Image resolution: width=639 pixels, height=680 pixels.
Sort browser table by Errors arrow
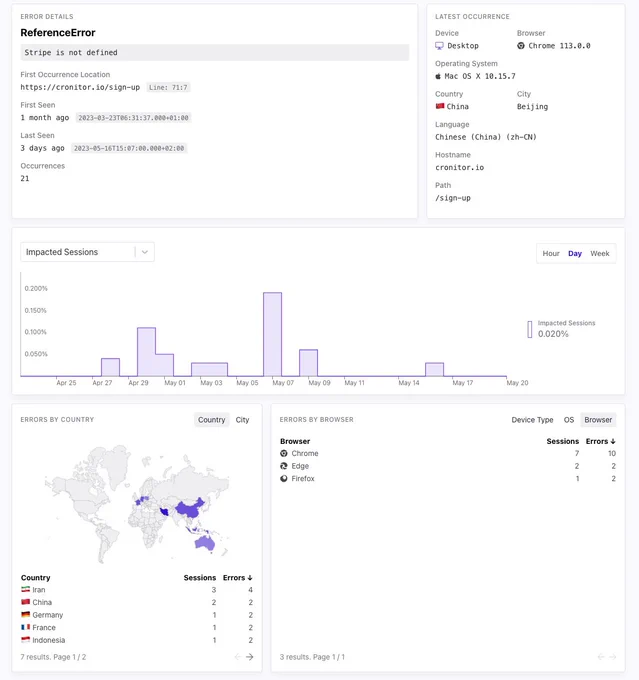[613, 441]
